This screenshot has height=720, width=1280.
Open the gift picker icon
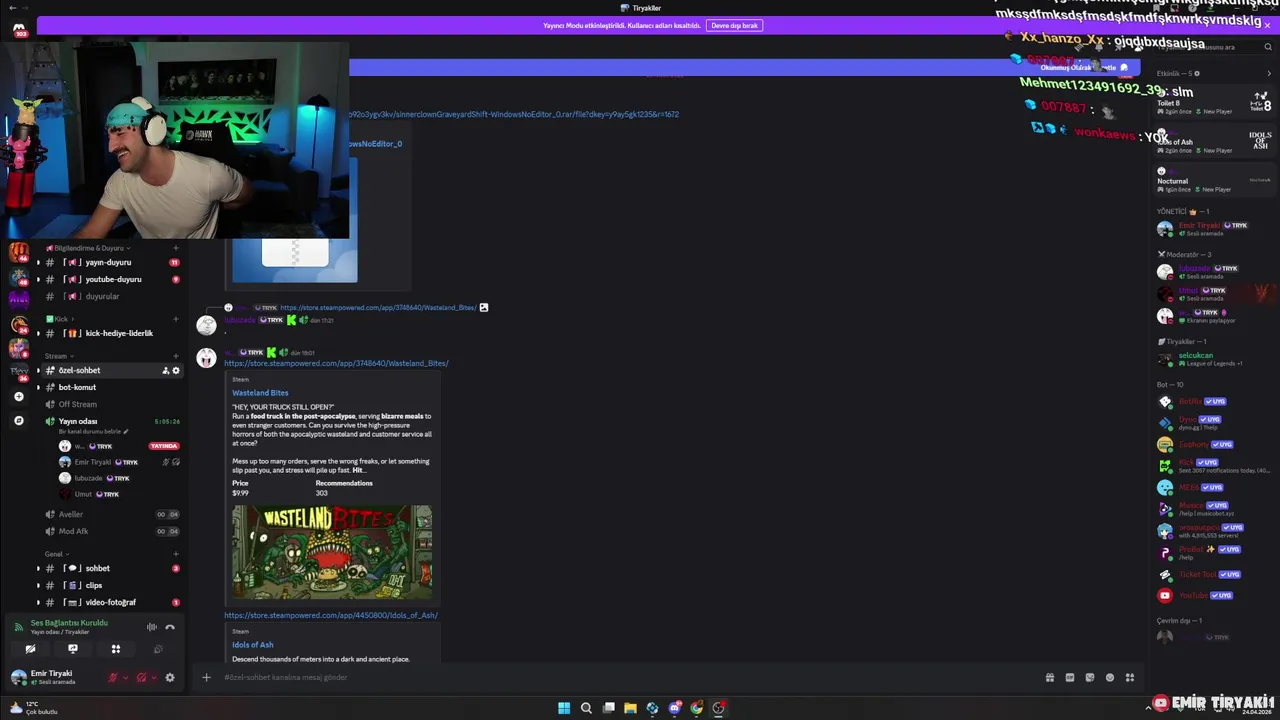click(1050, 677)
